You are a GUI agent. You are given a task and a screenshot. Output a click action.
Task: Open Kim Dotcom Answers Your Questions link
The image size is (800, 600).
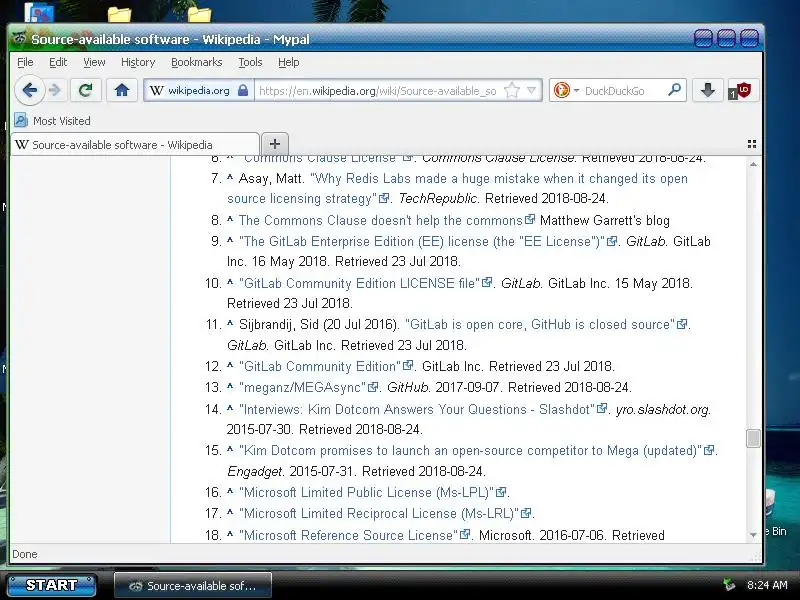coord(417,409)
